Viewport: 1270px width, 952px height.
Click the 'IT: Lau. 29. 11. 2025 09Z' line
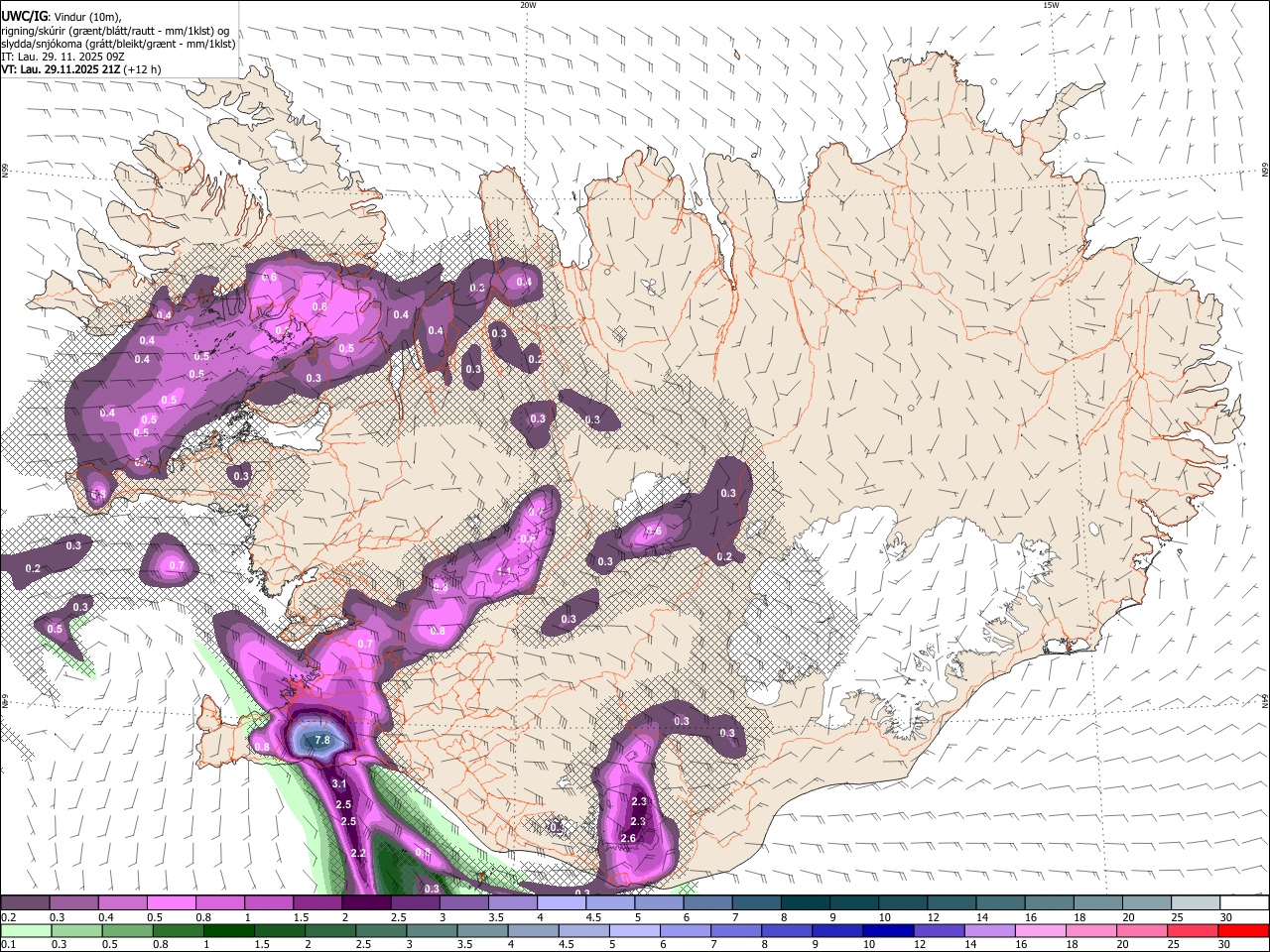click(63, 58)
